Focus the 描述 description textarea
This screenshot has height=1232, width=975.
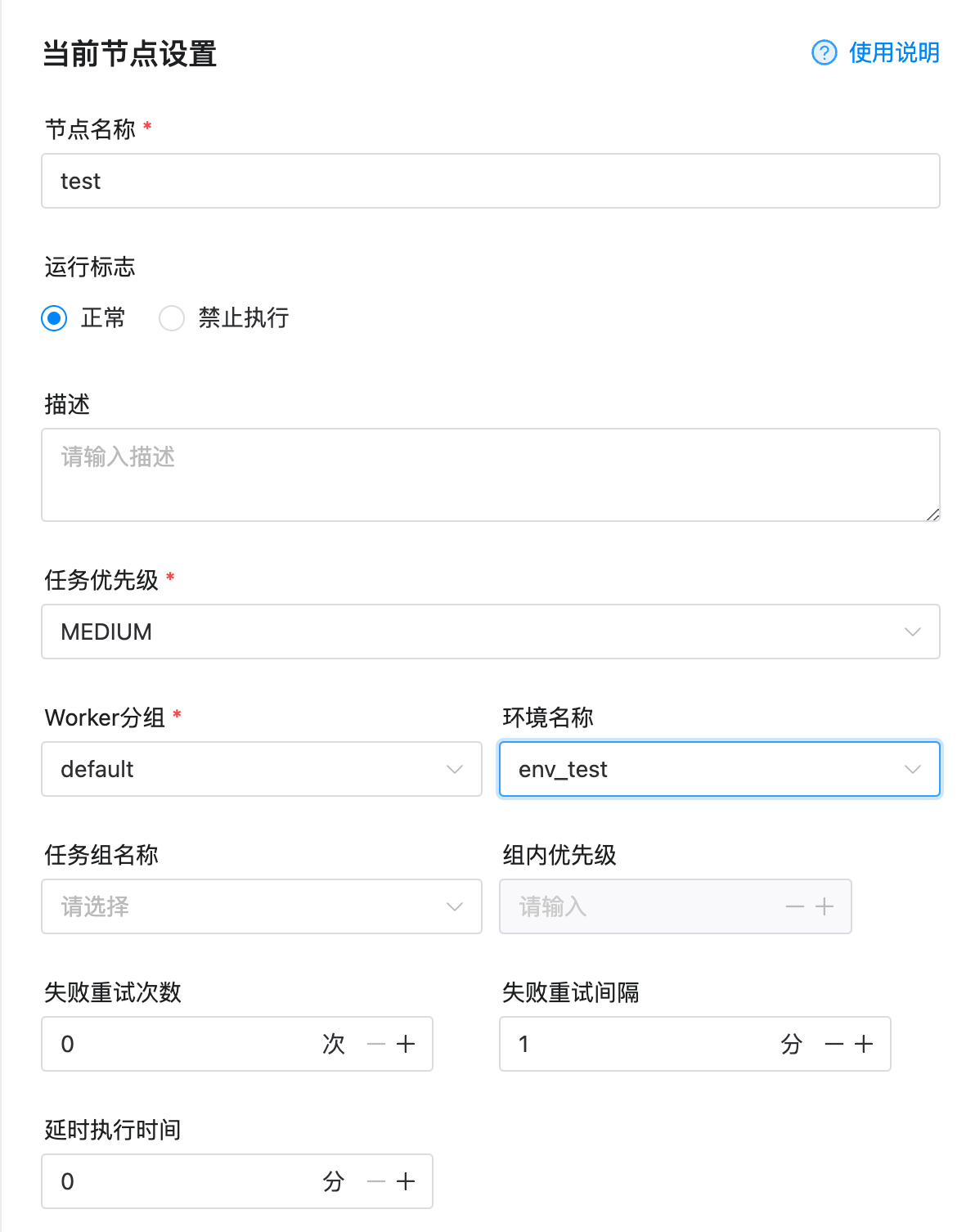point(491,474)
